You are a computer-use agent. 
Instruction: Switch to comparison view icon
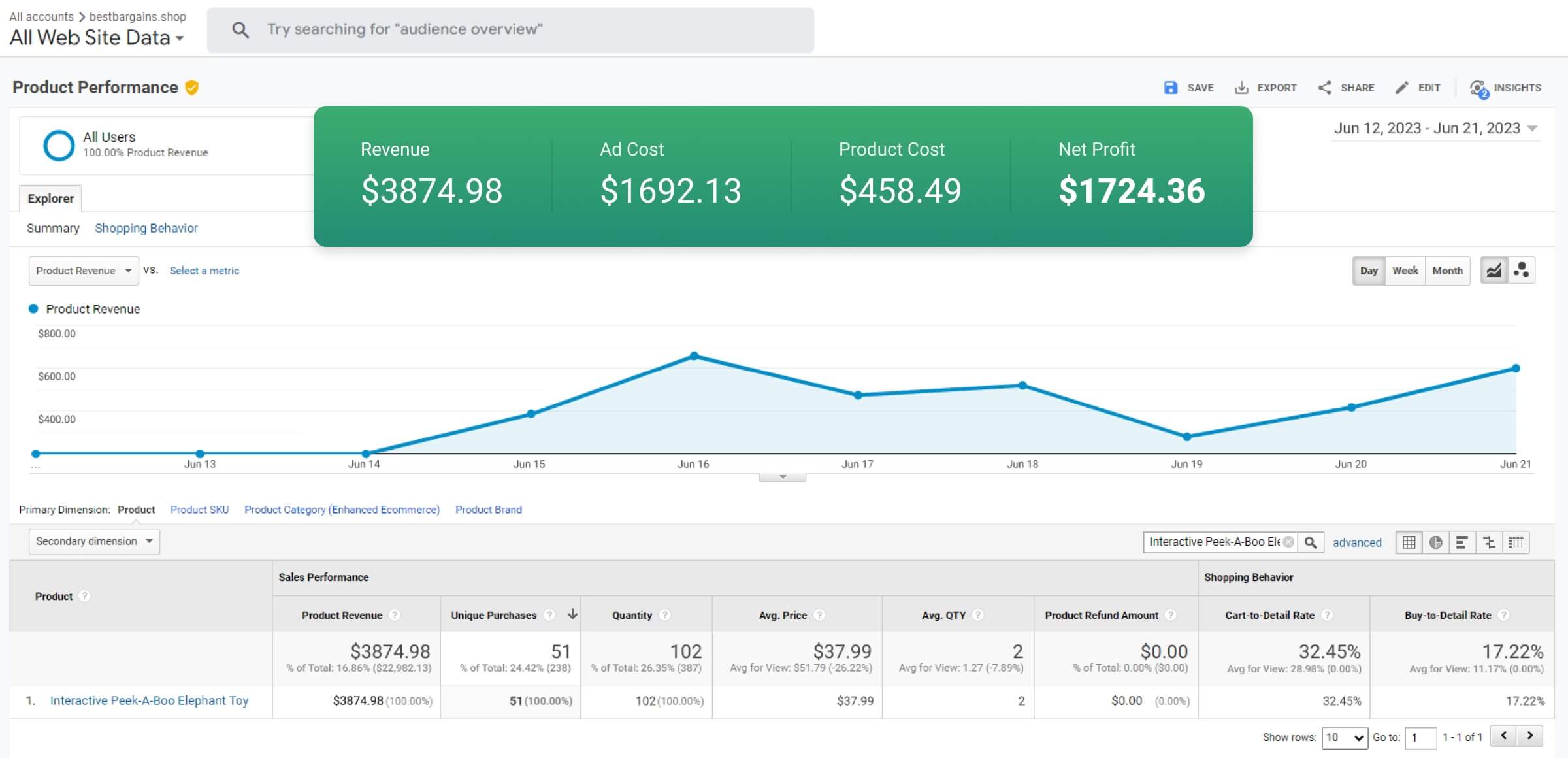click(1489, 542)
